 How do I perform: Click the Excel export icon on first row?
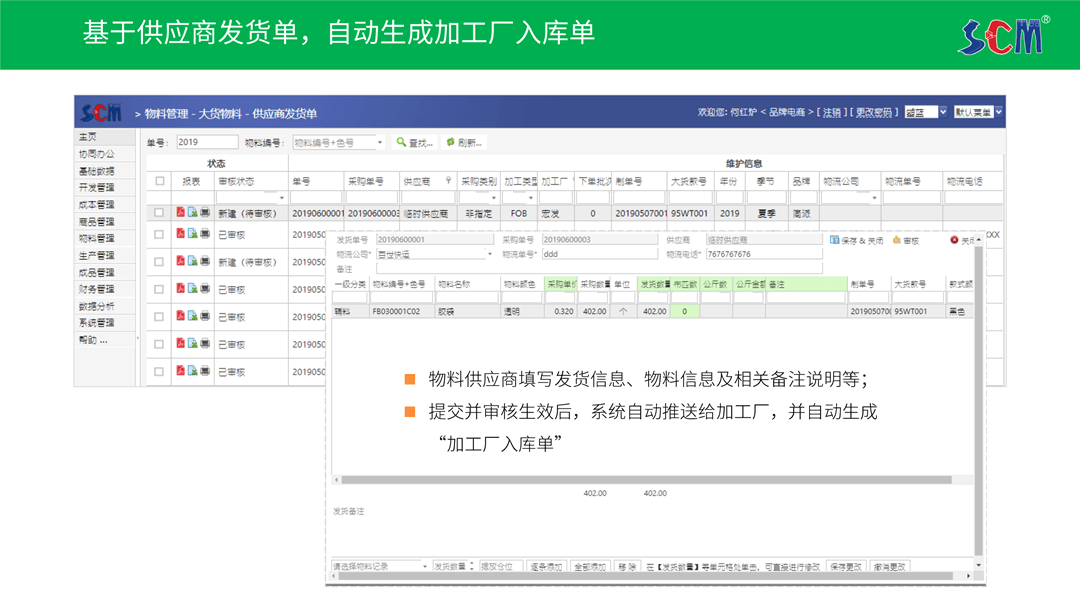click(x=192, y=212)
